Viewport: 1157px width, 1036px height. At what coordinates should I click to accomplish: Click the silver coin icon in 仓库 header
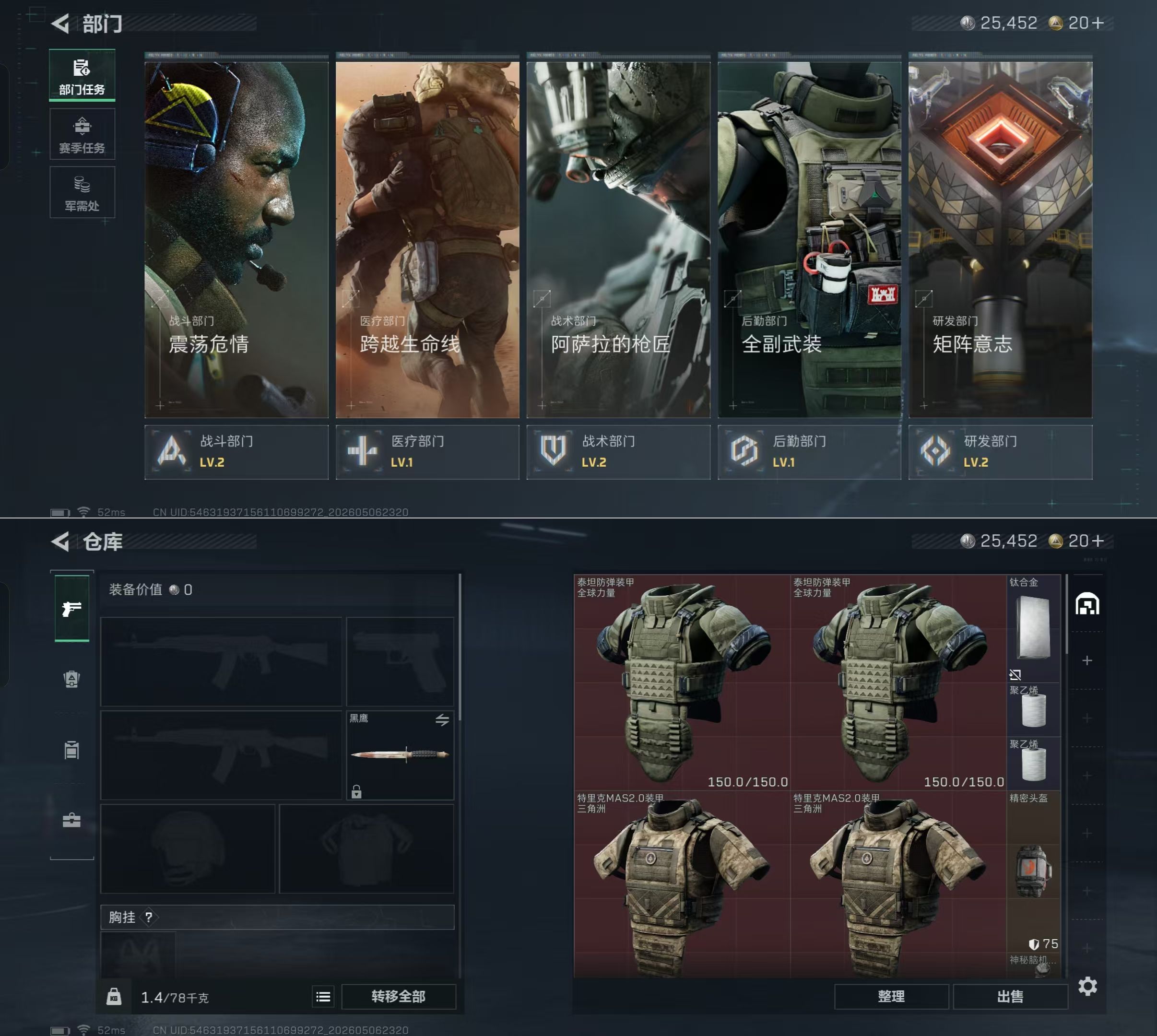coord(968,541)
